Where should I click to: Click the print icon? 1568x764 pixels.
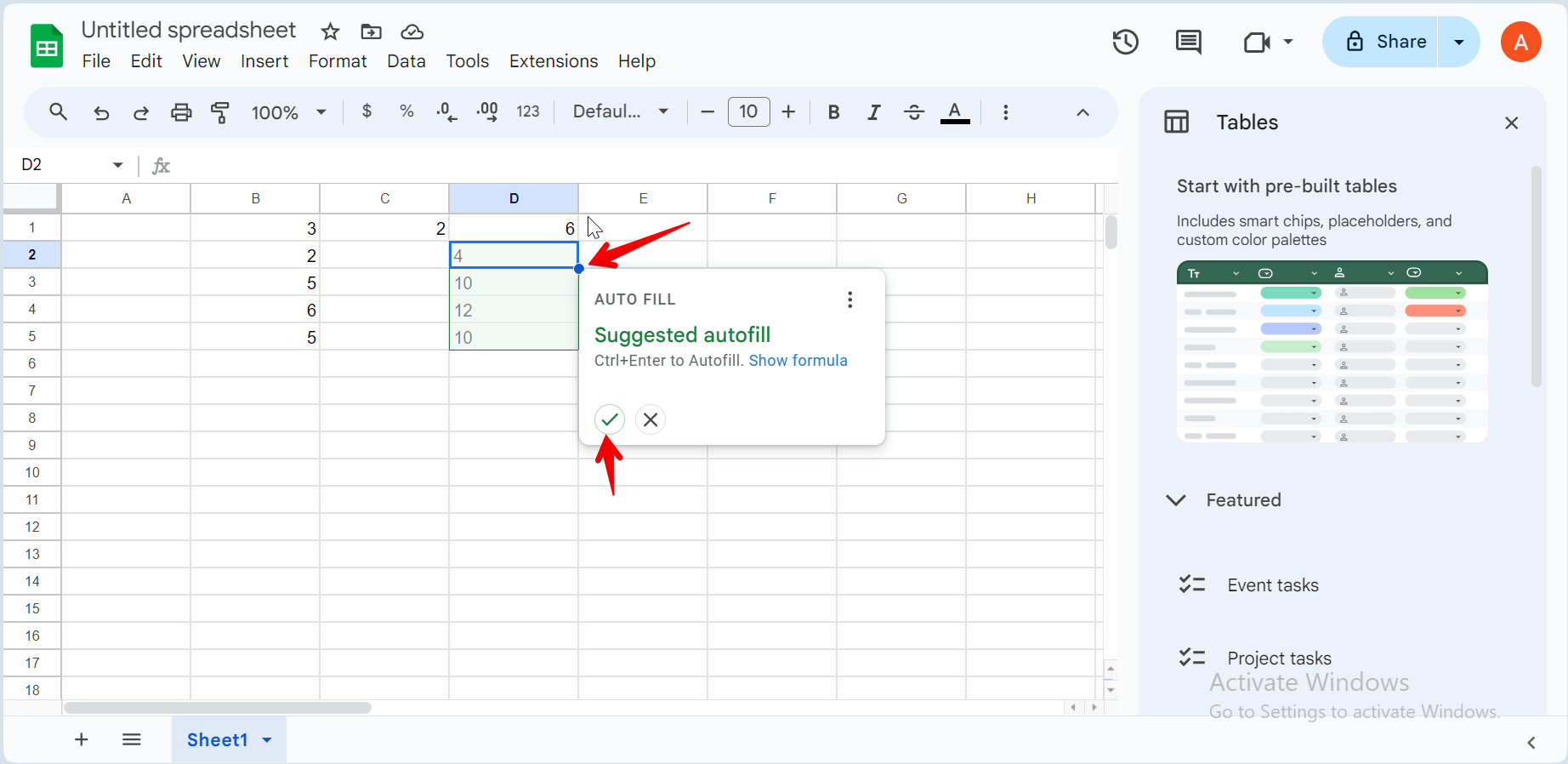click(181, 112)
